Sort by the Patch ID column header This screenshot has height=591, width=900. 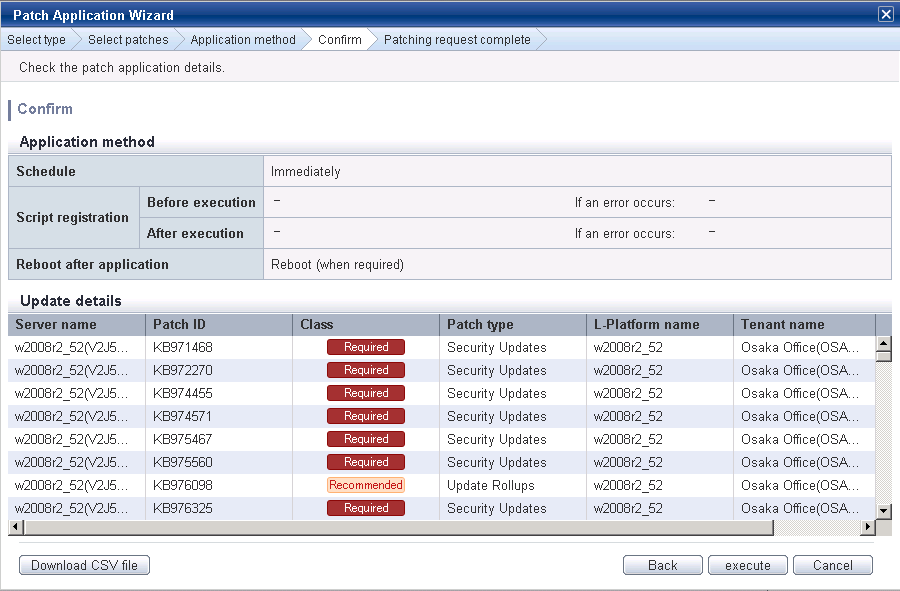(219, 324)
